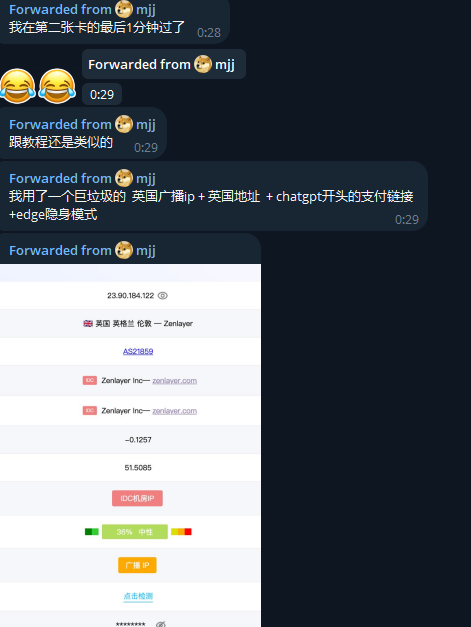Click the mjj avatar above the laughing emojis

(203, 64)
